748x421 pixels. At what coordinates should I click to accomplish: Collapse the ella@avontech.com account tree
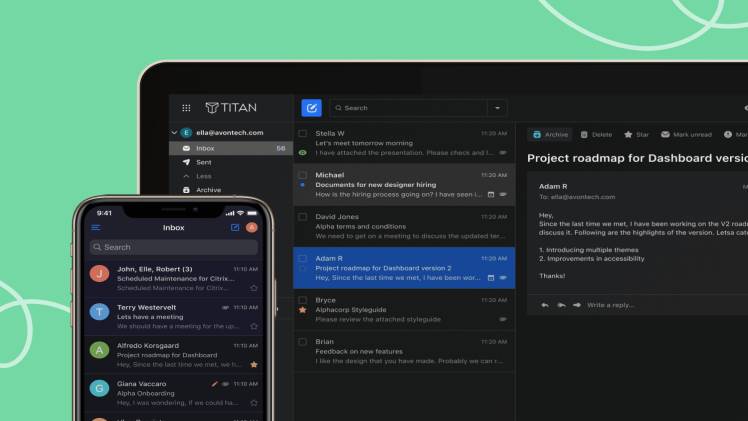(174, 132)
